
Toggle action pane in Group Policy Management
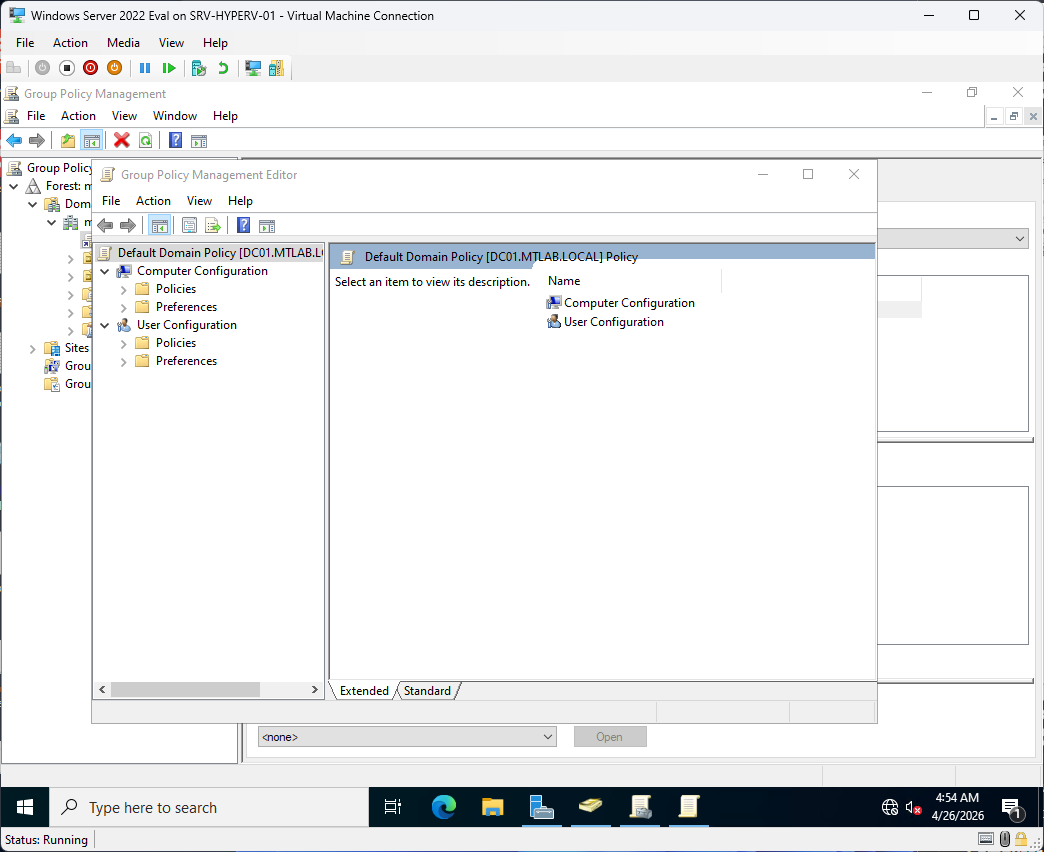(x=198, y=140)
